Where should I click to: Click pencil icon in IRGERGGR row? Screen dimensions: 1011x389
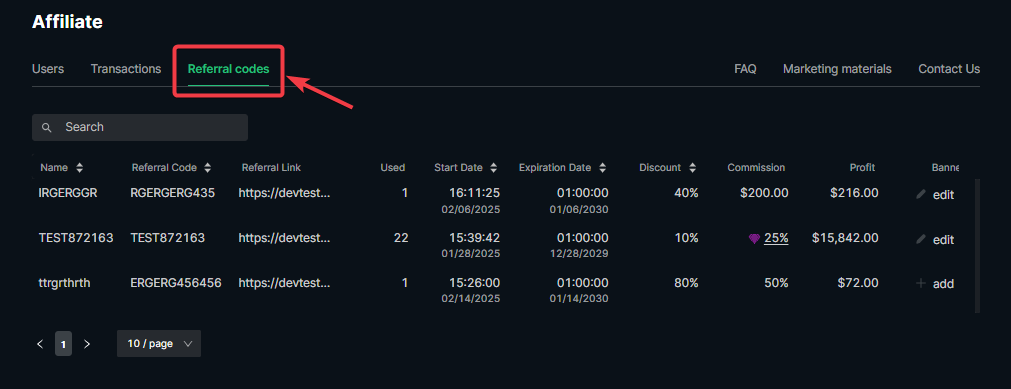point(921,194)
